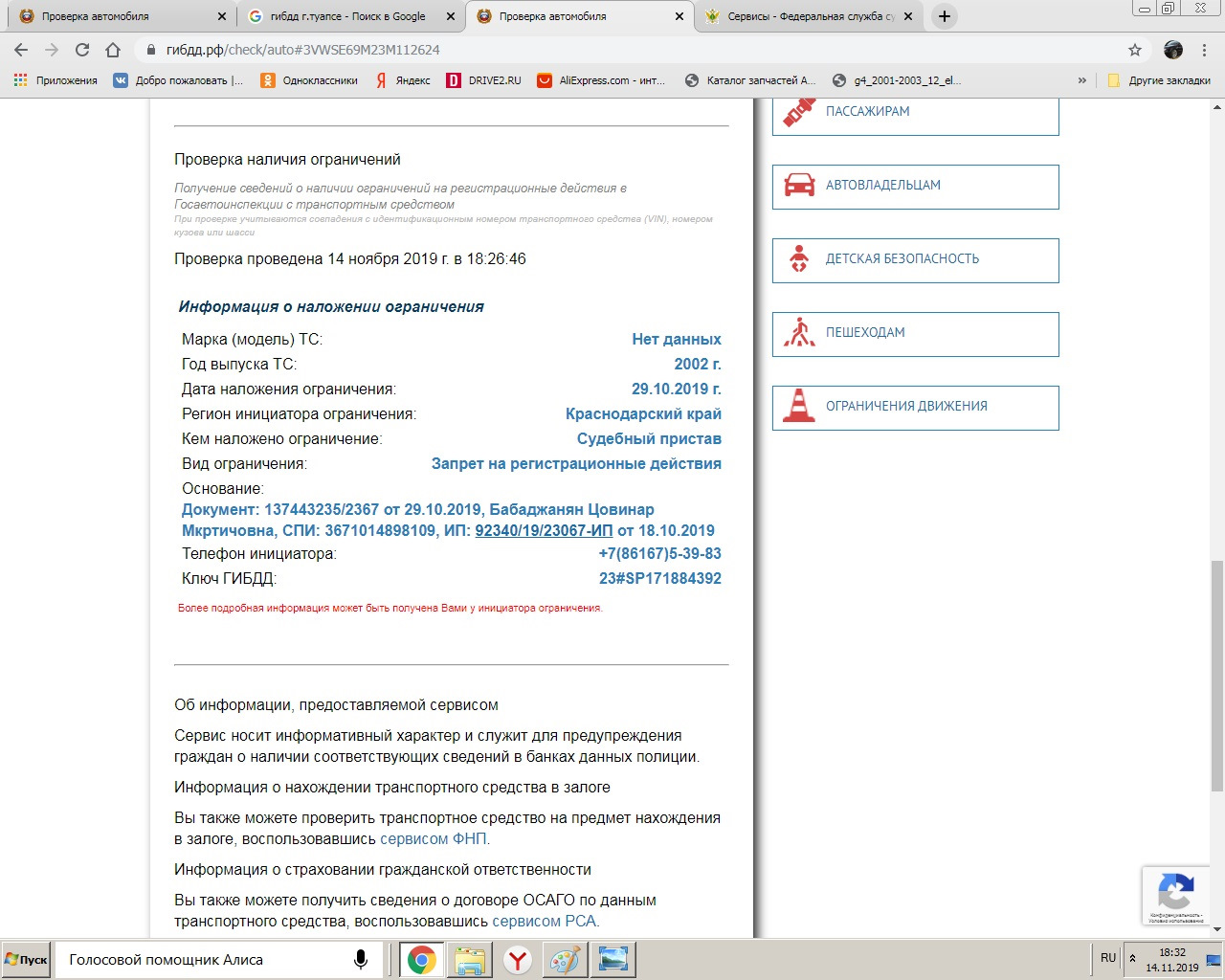Open the ПЕШЕХОДАМ section button

click(x=915, y=334)
